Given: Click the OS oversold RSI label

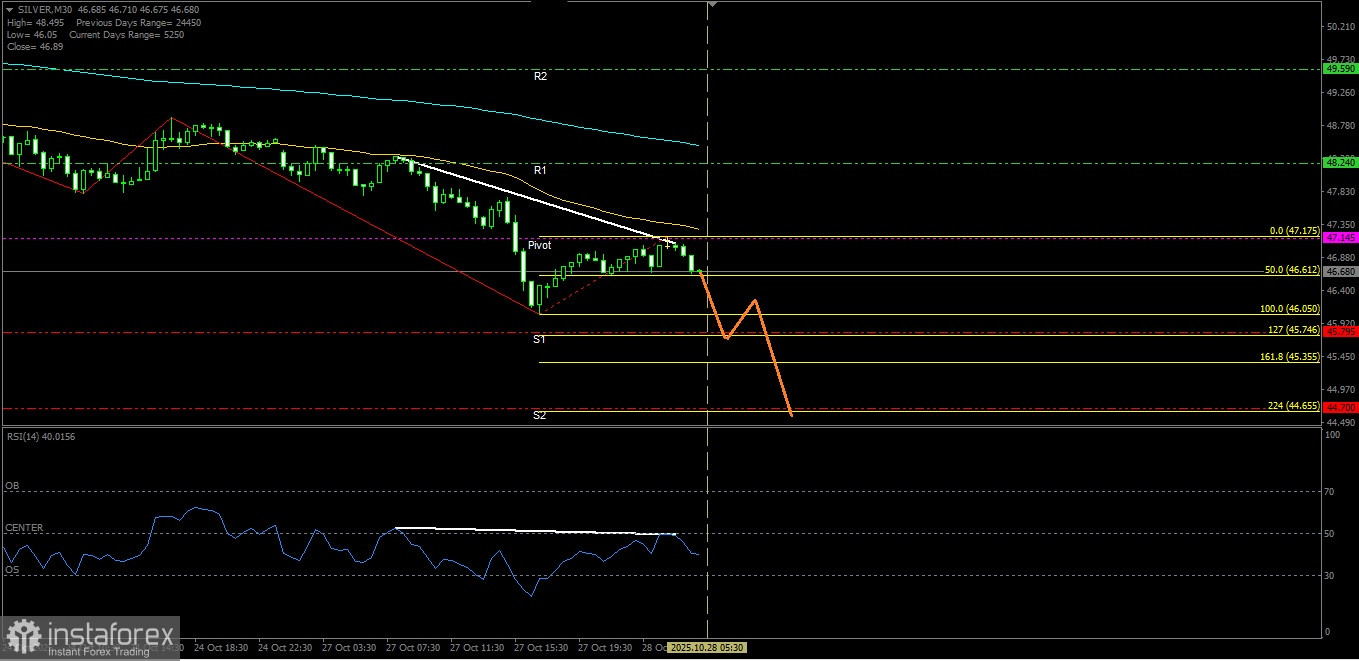Looking at the screenshot, I should tap(11, 570).
